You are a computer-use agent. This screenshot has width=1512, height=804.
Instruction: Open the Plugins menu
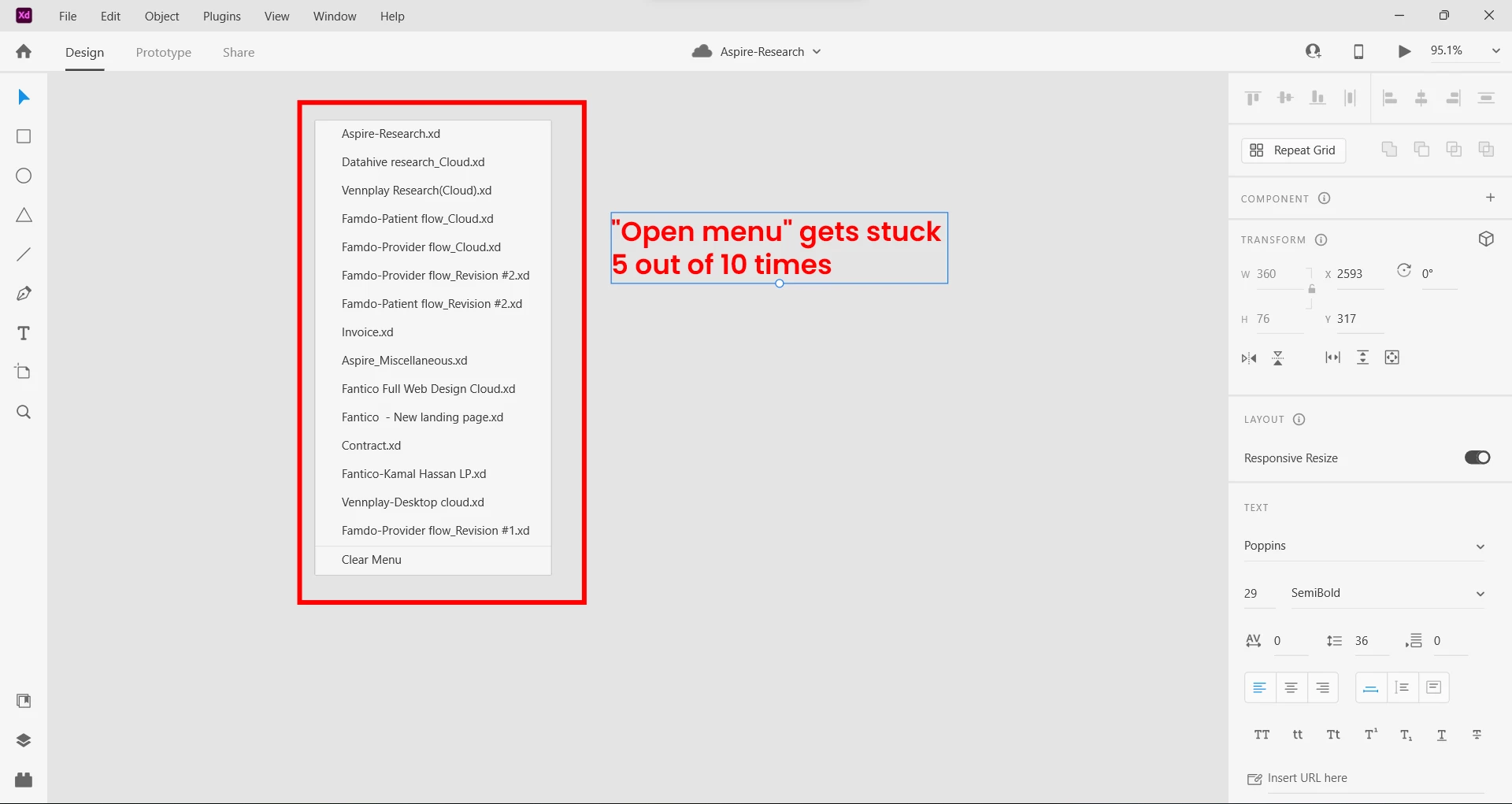point(221,16)
